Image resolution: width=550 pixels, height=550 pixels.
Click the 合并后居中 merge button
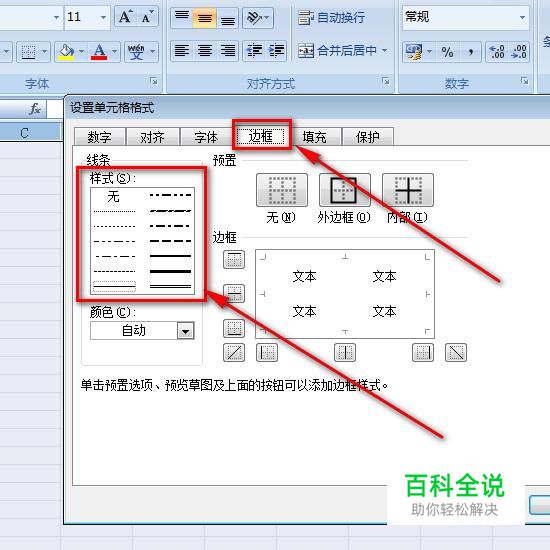click(338, 51)
